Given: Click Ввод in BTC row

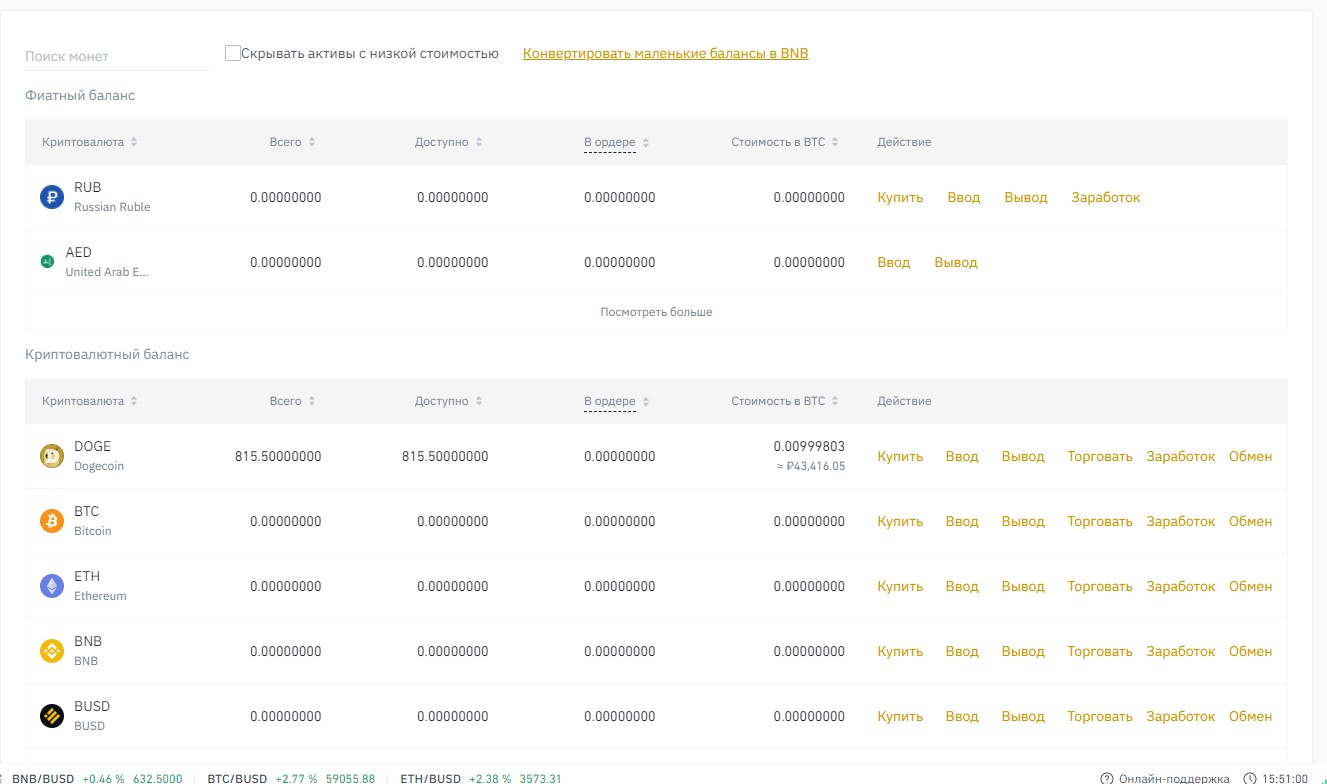Looking at the screenshot, I should [962, 521].
